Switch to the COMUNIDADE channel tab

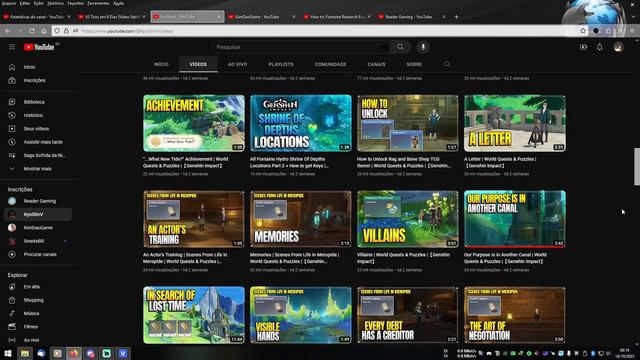[330, 64]
